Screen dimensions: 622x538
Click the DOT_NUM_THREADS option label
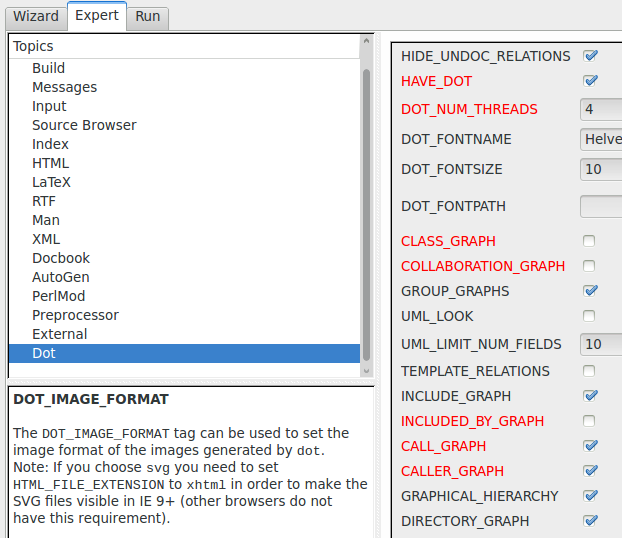point(469,110)
